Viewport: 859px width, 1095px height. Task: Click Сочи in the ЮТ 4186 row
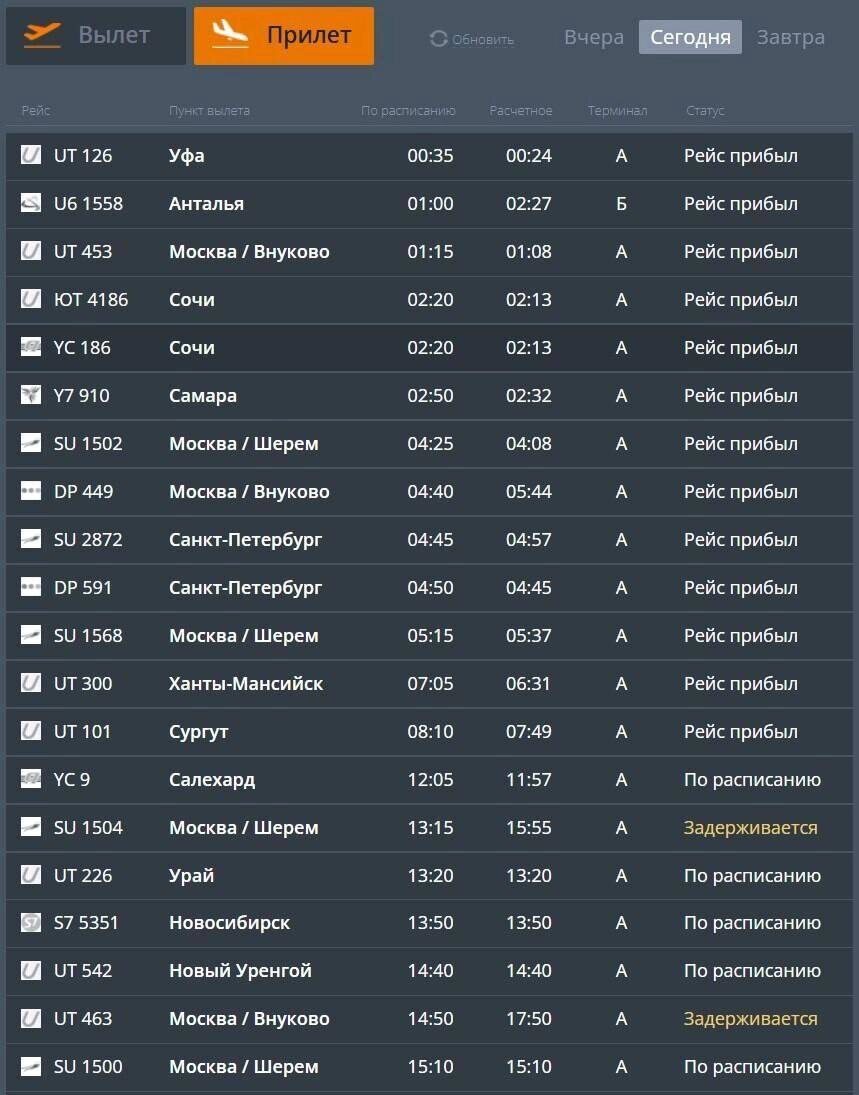(192, 300)
